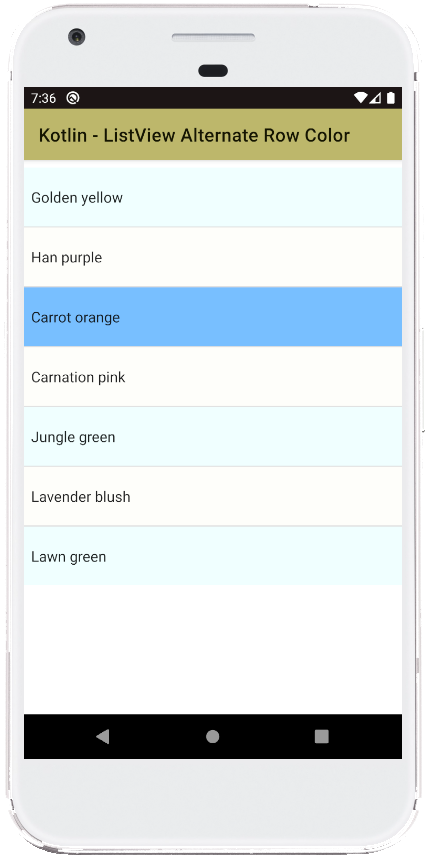Tap the 7:36 clock in status bar
Screen dimensions: 425x858
(x=43, y=98)
